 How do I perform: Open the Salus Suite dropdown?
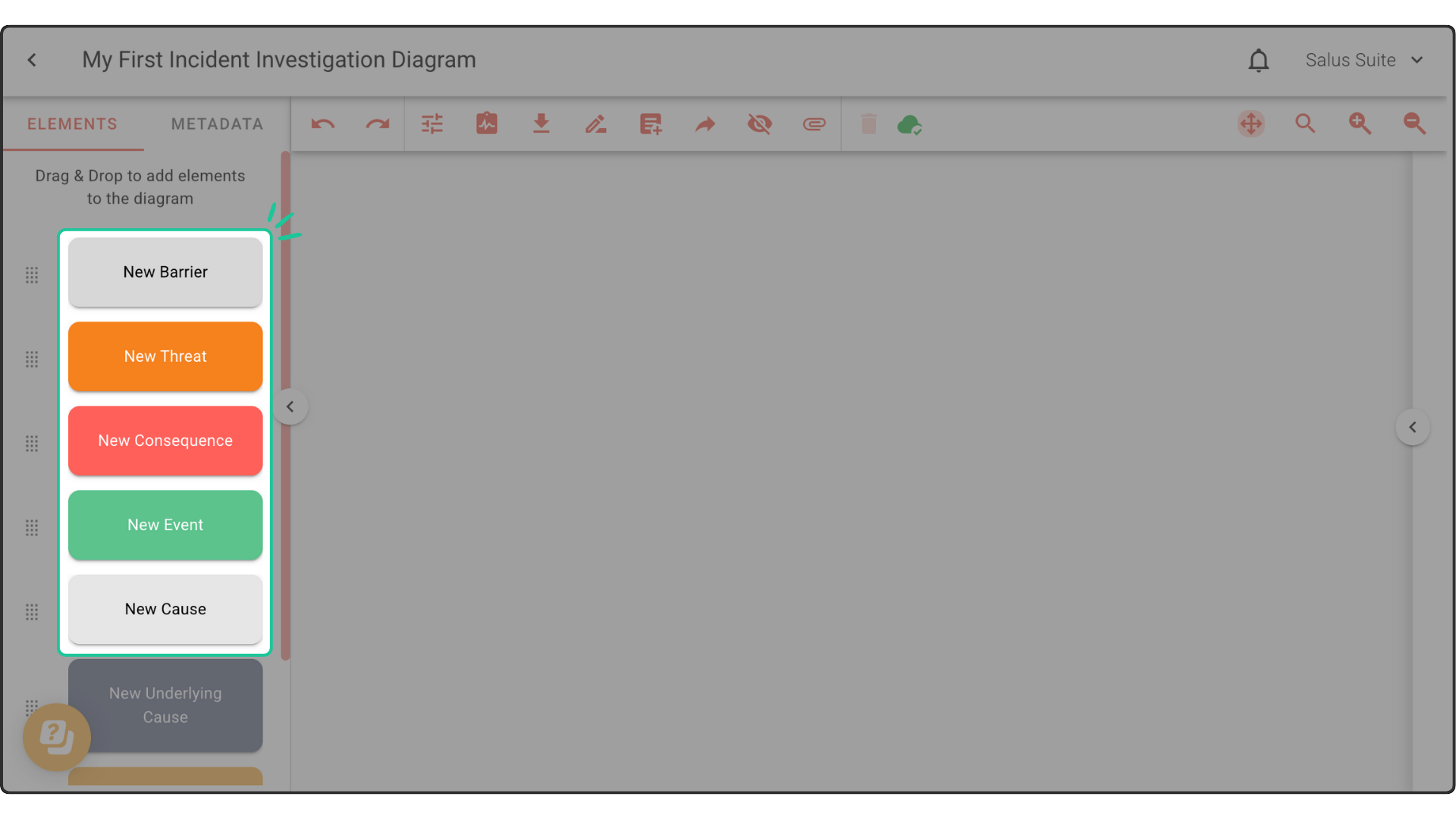coord(1363,60)
